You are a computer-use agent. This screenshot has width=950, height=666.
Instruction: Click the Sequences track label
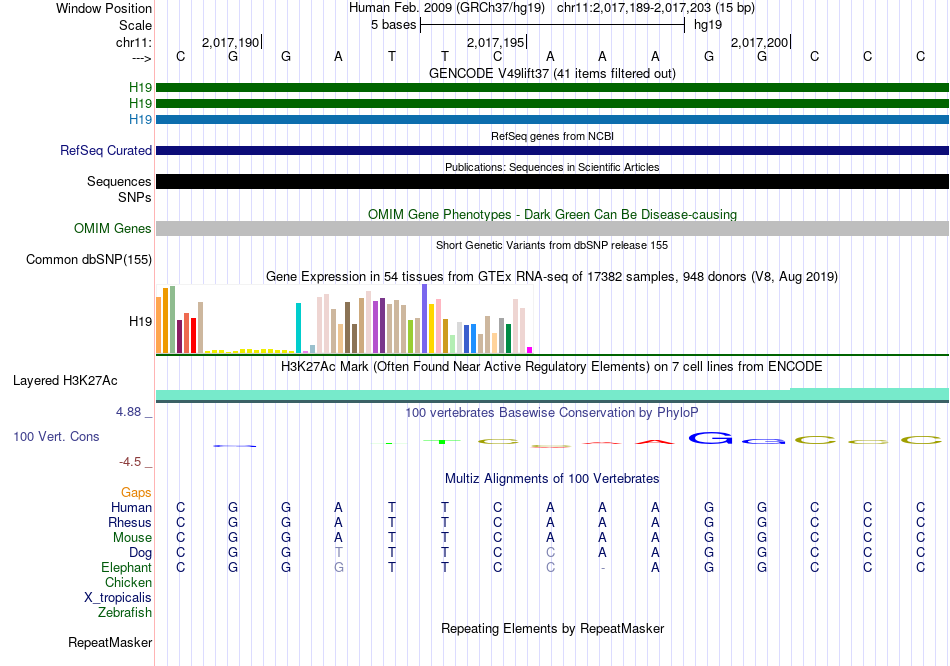click(x=119, y=181)
